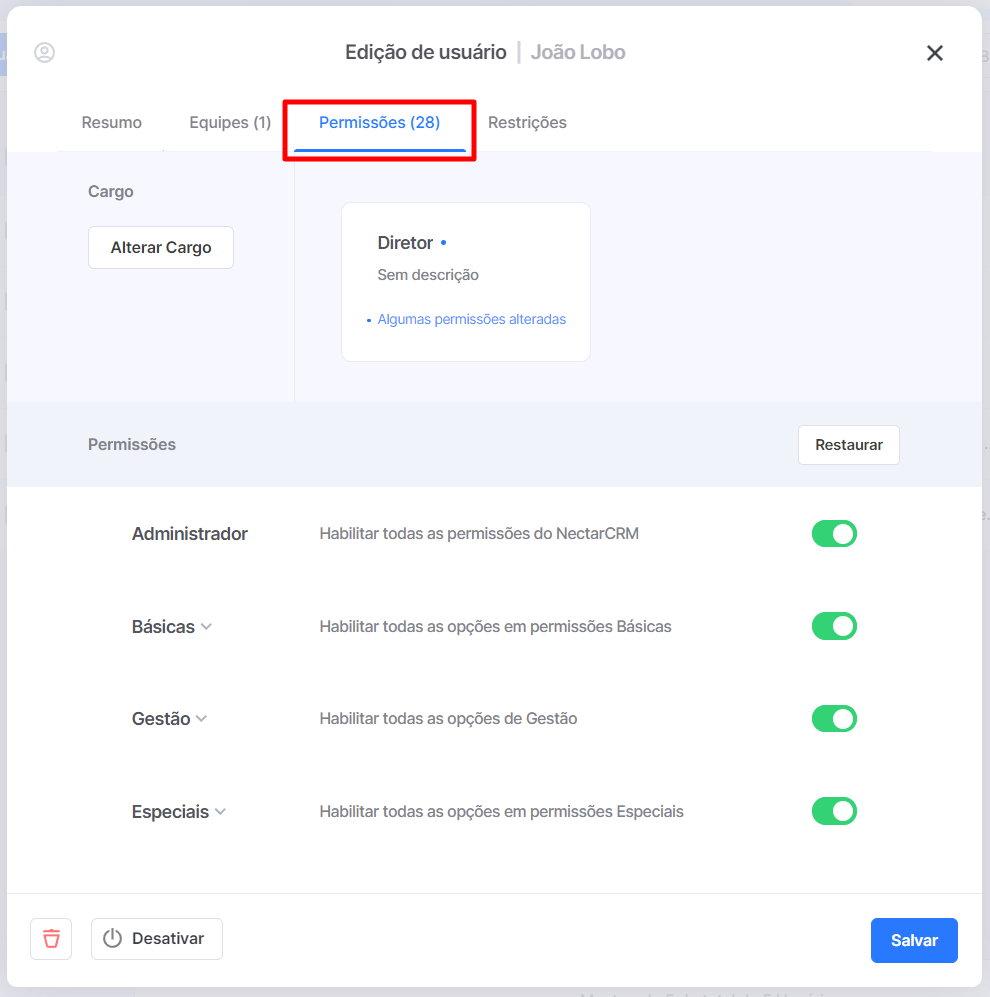Click the user avatar icon in header

(45, 52)
